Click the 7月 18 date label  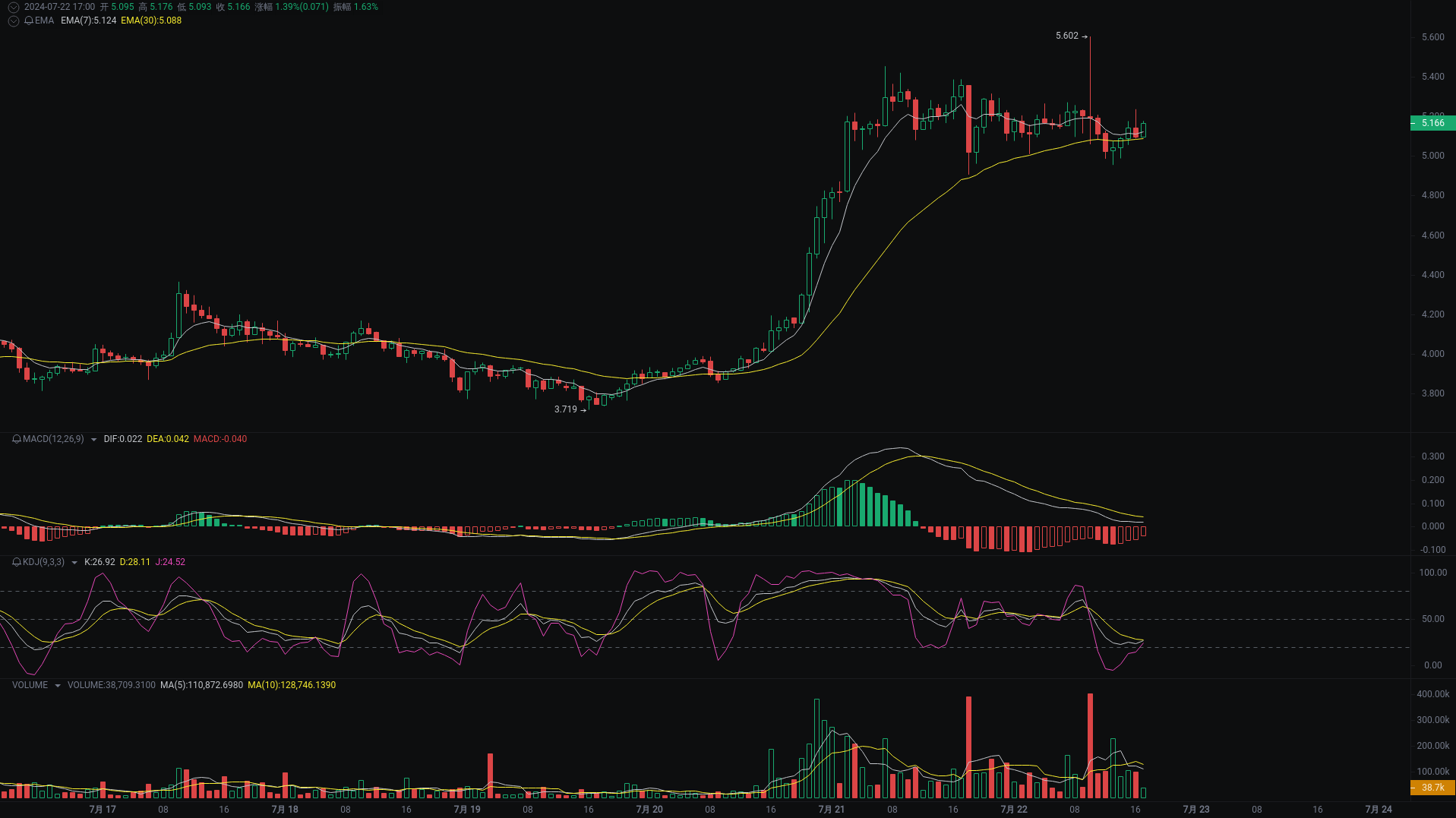tap(285, 810)
